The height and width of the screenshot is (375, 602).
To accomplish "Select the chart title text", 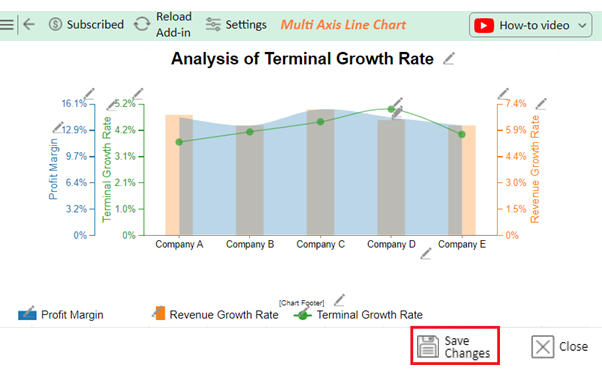I will click(302, 59).
